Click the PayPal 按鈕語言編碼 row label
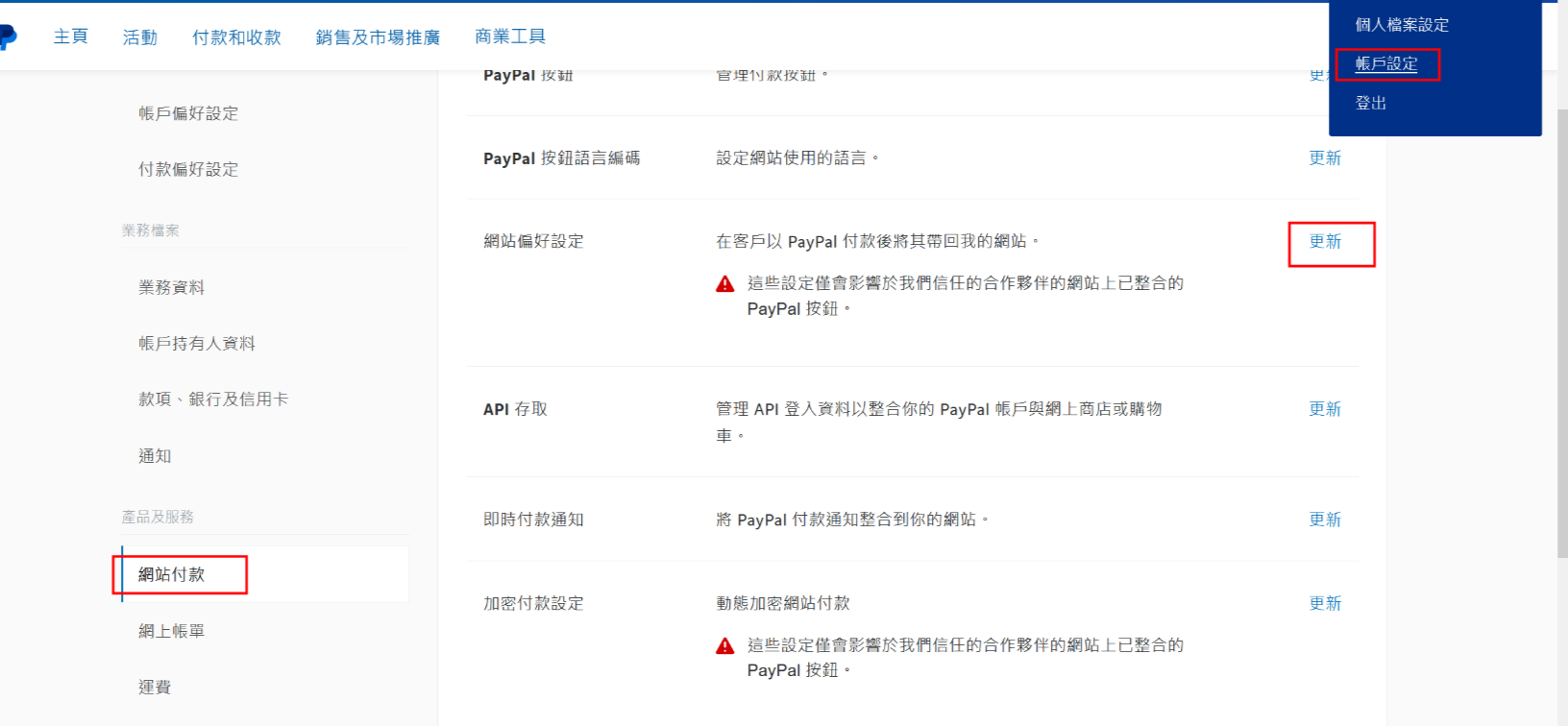1568x726 pixels. [x=561, y=157]
